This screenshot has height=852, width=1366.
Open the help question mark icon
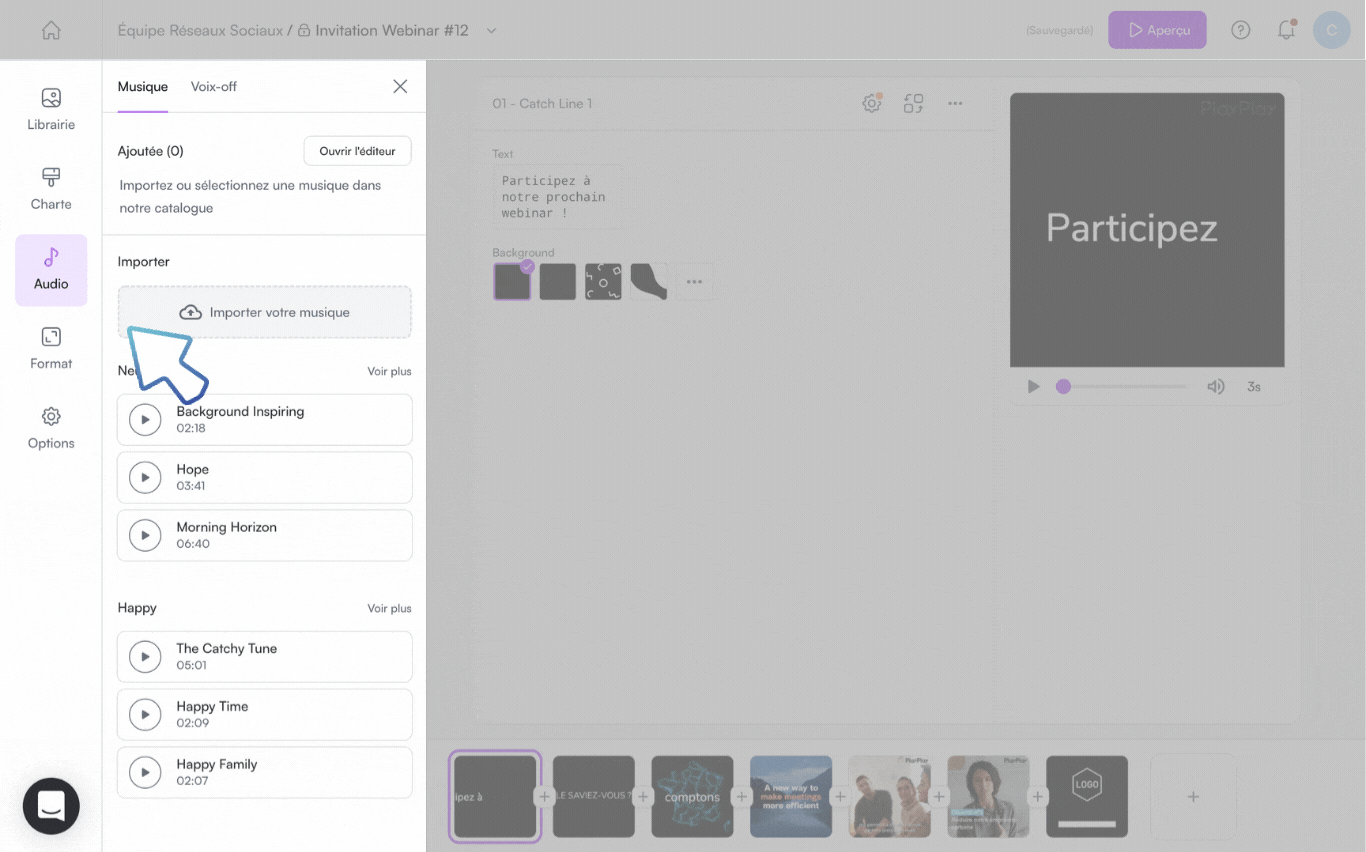tap(1241, 30)
